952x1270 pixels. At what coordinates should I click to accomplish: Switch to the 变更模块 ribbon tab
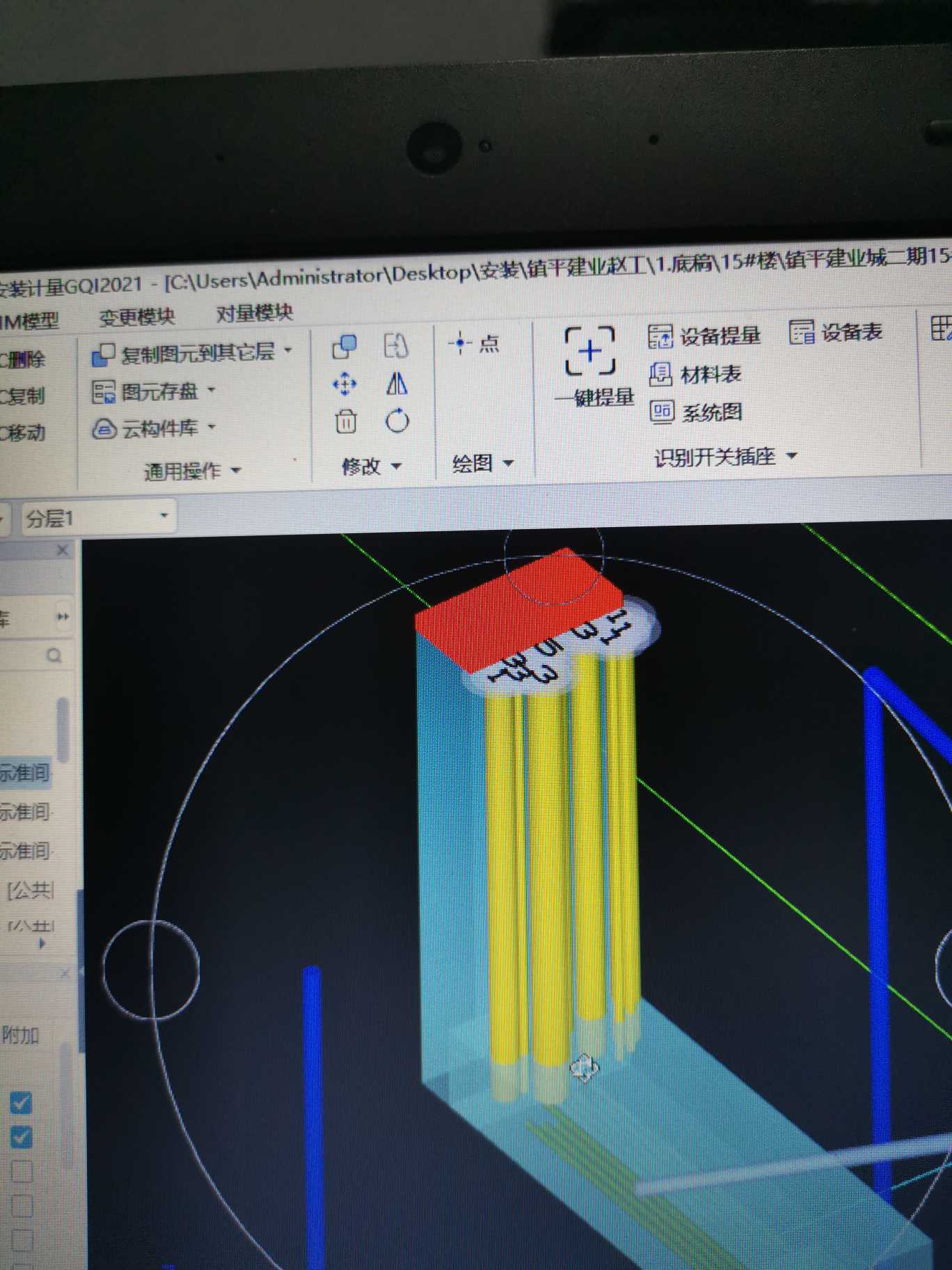click(x=136, y=317)
